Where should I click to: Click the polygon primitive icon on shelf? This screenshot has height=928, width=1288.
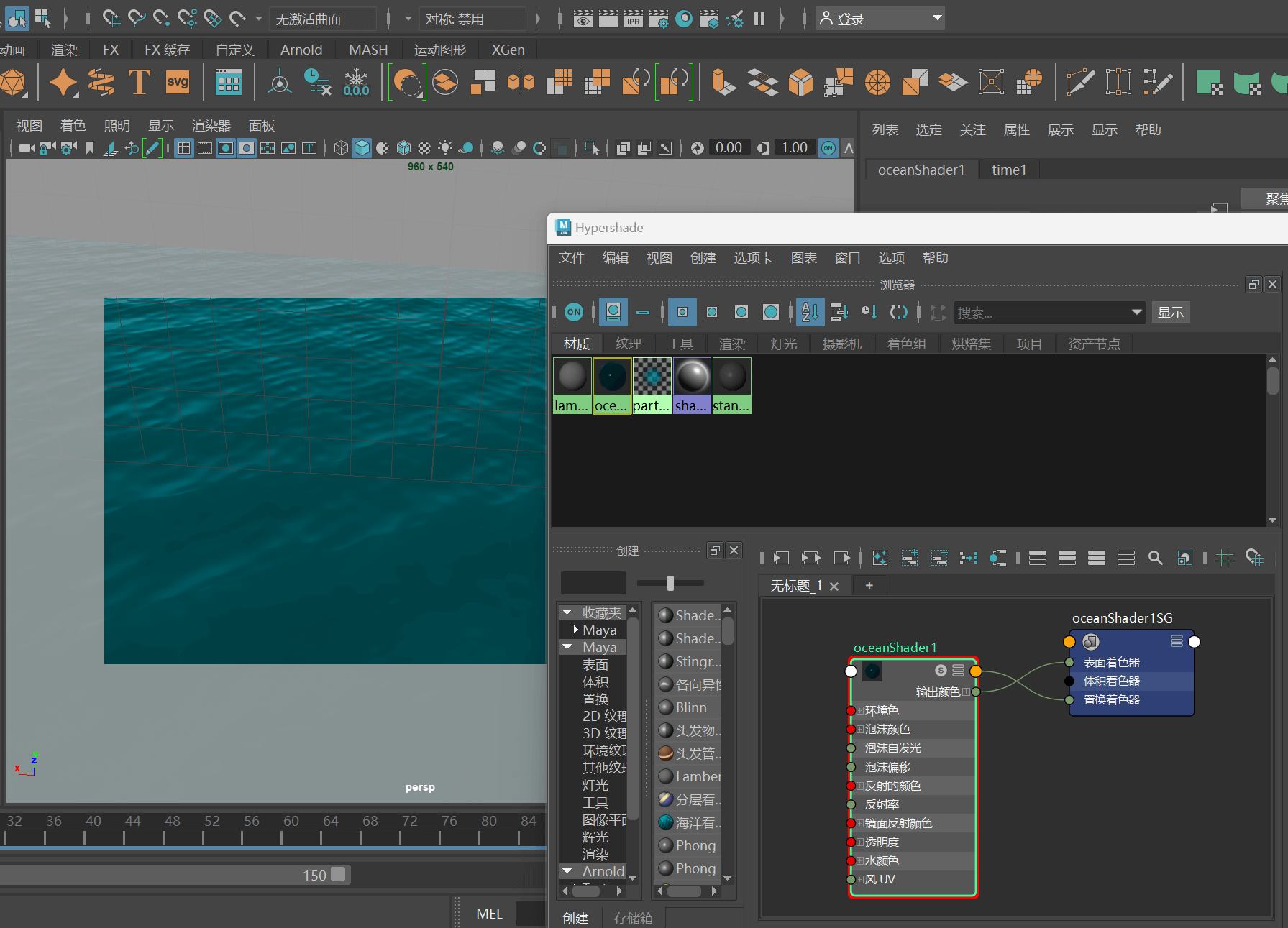click(13, 81)
